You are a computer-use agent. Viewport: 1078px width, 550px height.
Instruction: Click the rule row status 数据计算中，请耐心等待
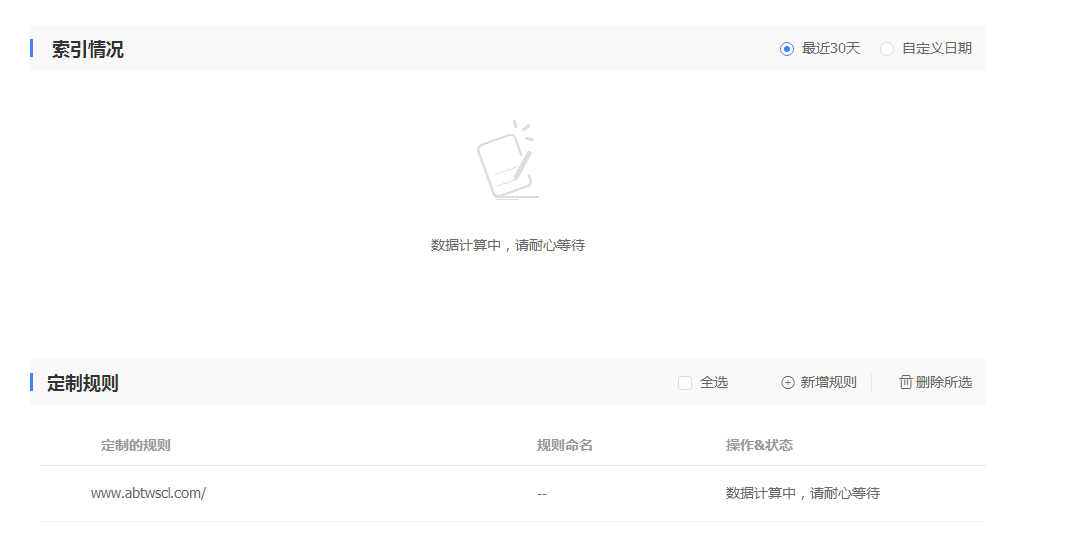803,493
